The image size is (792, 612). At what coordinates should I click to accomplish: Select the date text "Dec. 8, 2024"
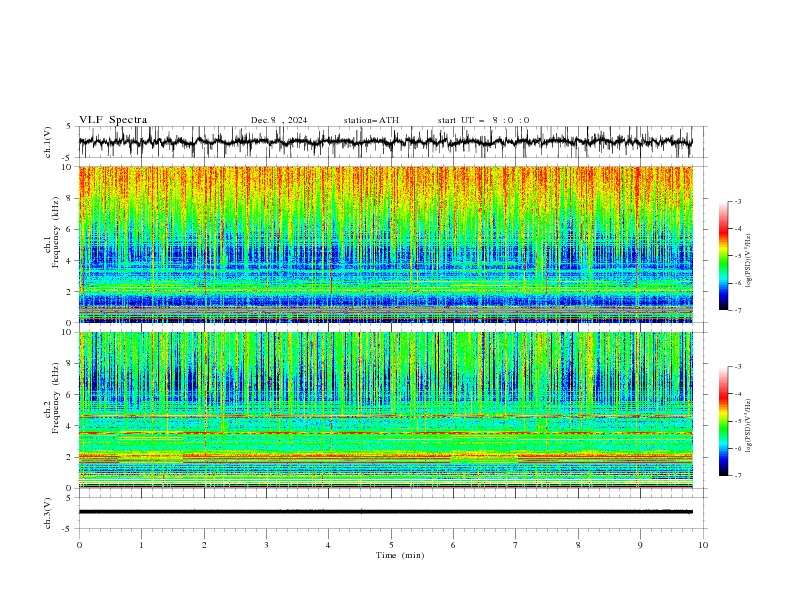click(279, 120)
